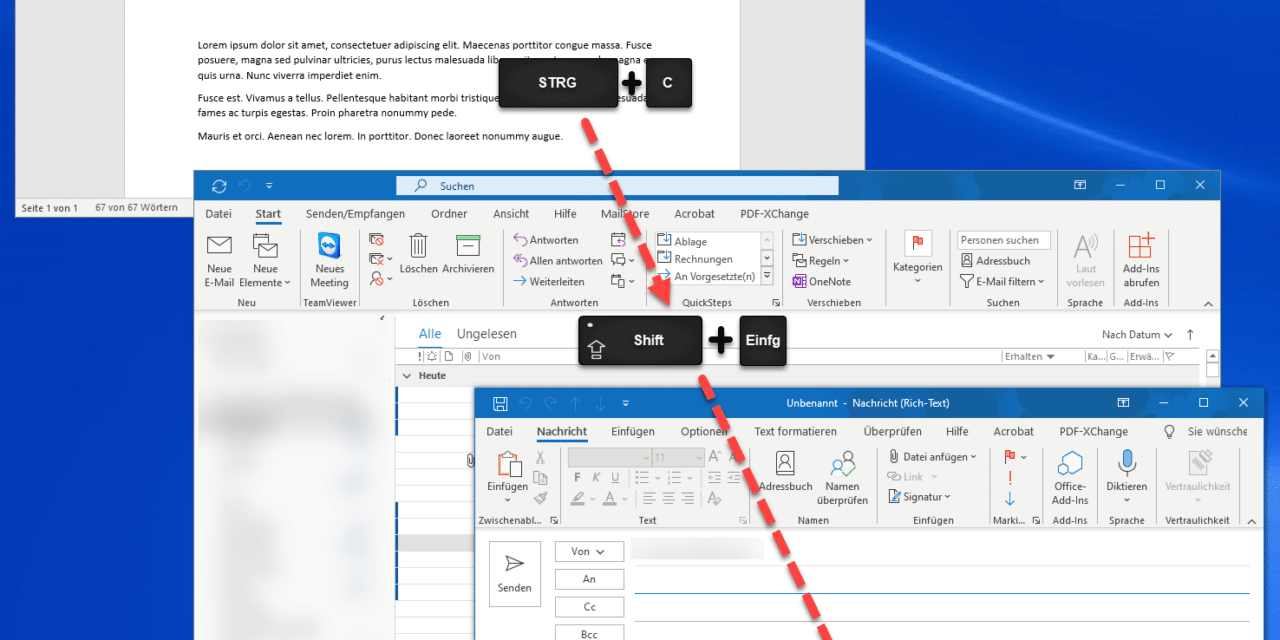Open Adressbuch in Outlook main ribbon
The image size is (1280, 640).
(x=995, y=261)
